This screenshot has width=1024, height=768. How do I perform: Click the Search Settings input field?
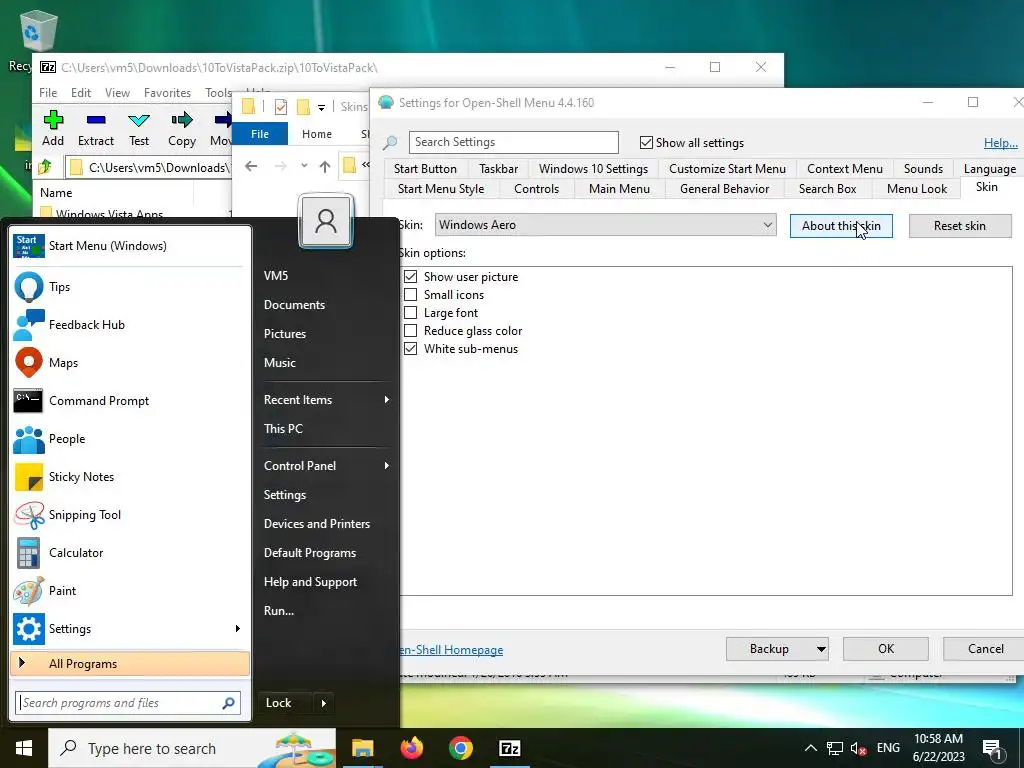pos(513,142)
